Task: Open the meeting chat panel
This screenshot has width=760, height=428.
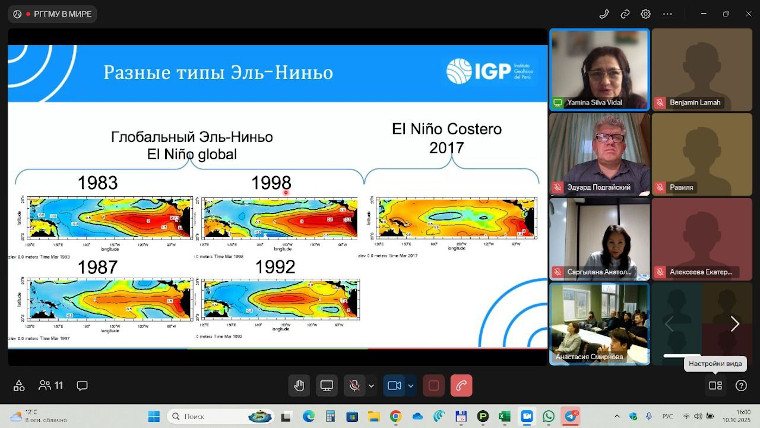Action: click(82, 385)
